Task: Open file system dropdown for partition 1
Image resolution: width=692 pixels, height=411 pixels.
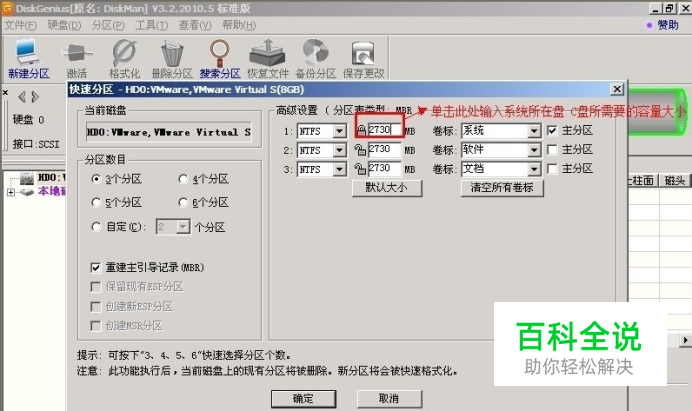Action: (339, 131)
